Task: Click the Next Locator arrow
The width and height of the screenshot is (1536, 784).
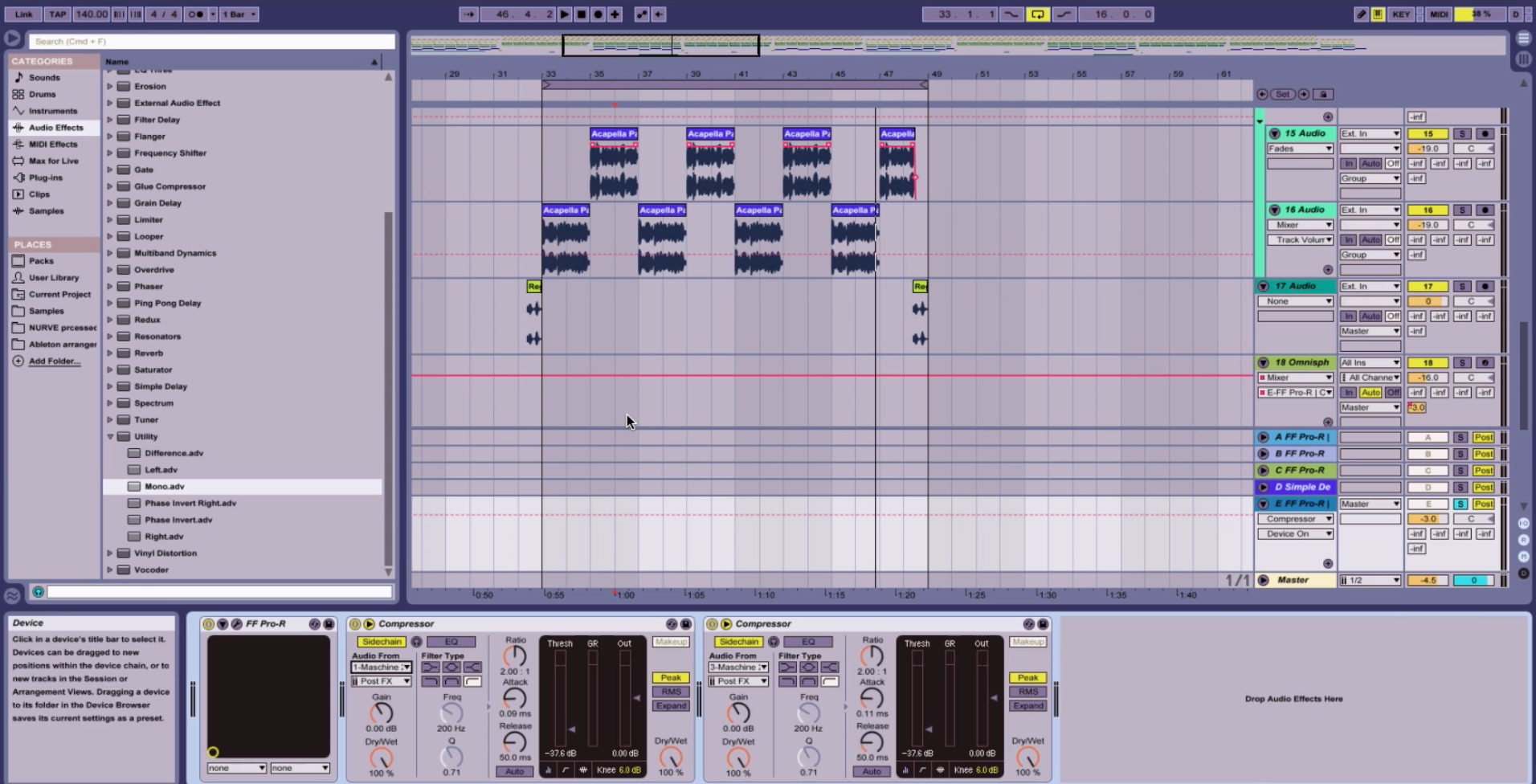Action: [x=1304, y=94]
